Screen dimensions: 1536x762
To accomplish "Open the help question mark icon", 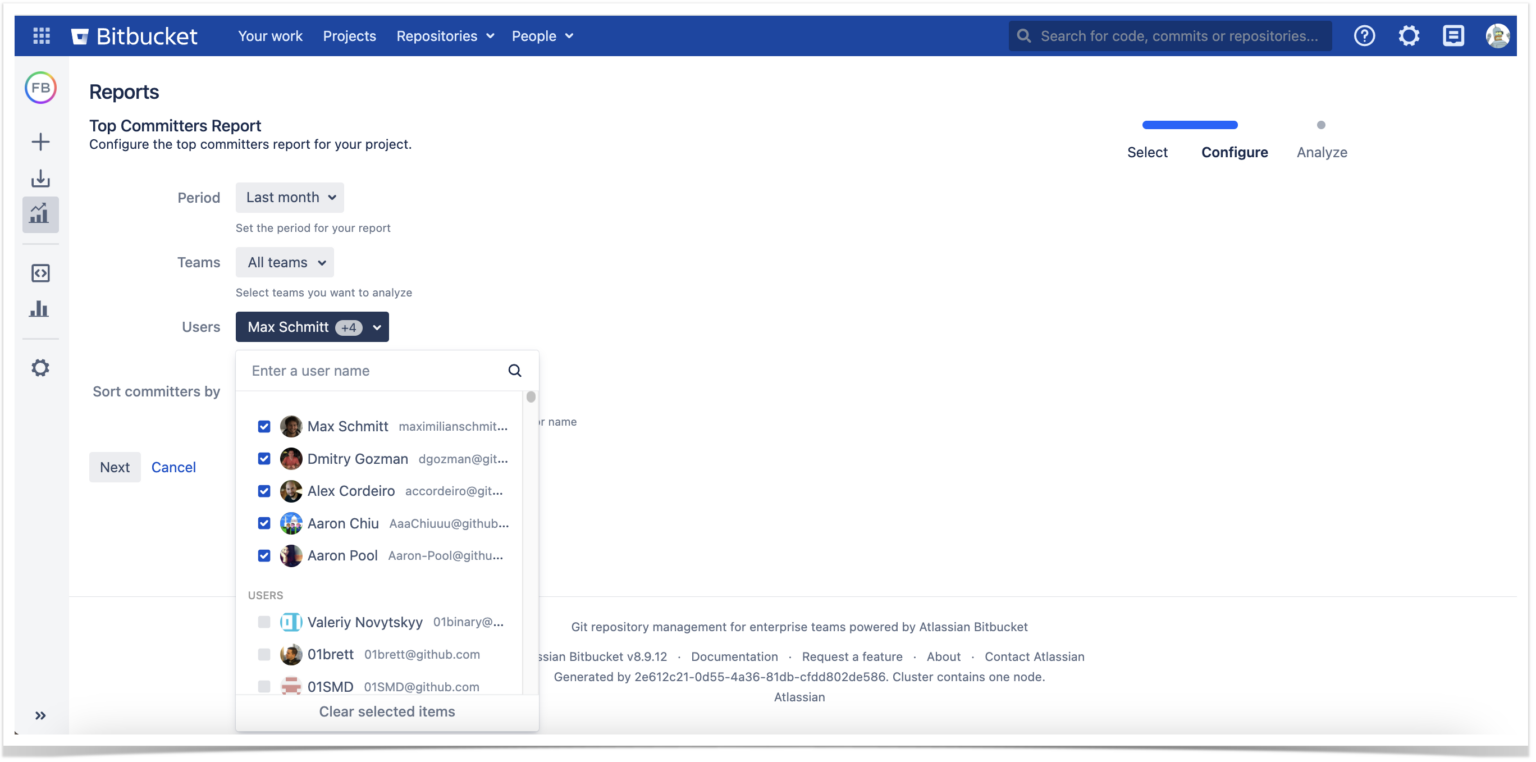I will [1364, 35].
